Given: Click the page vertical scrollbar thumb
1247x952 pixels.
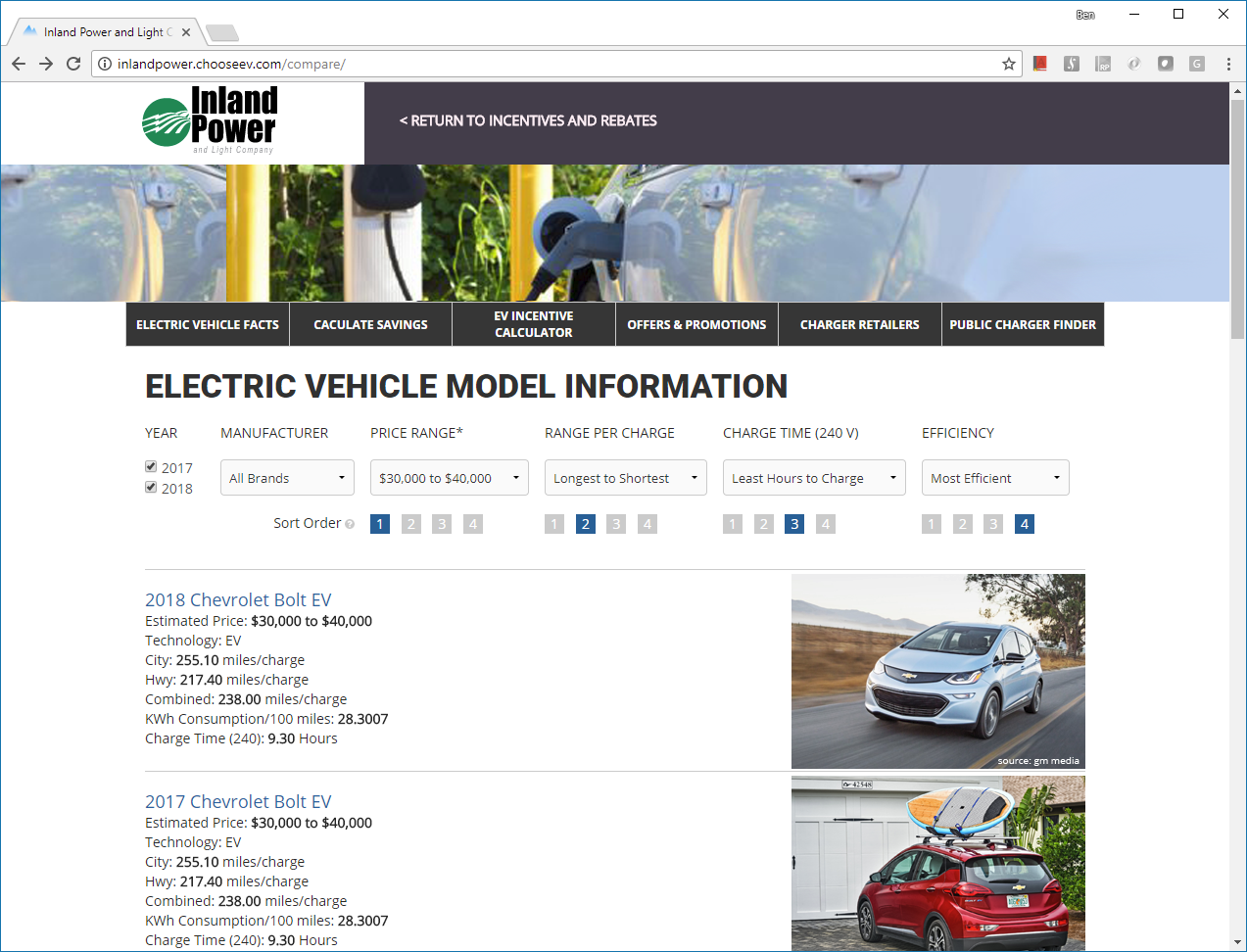Looking at the screenshot, I should click(x=1237, y=215).
